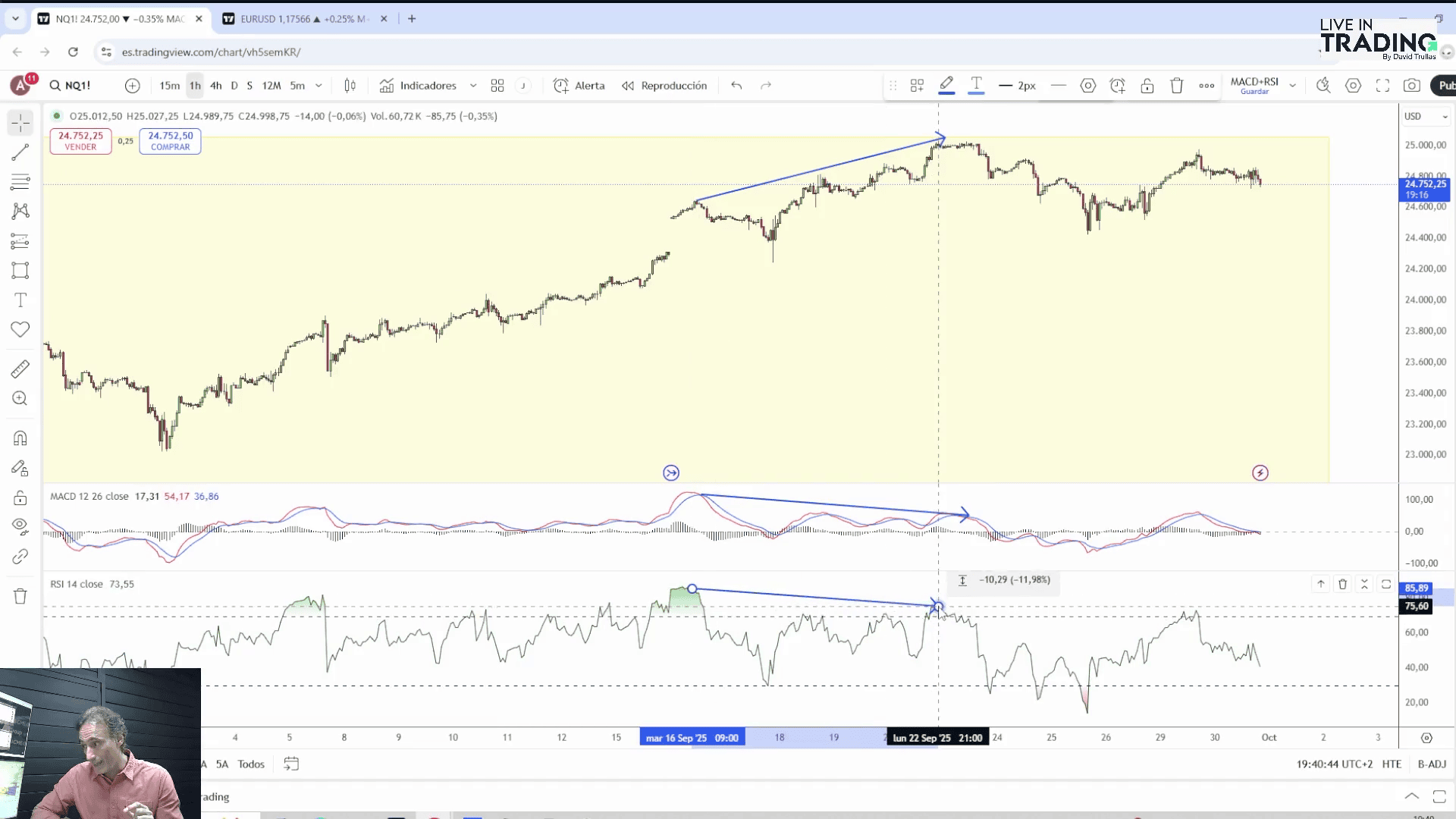Viewport: 1456px width, 819px height.
Task: Maximize the RSI pane
Action: (x=1386, y=584)
